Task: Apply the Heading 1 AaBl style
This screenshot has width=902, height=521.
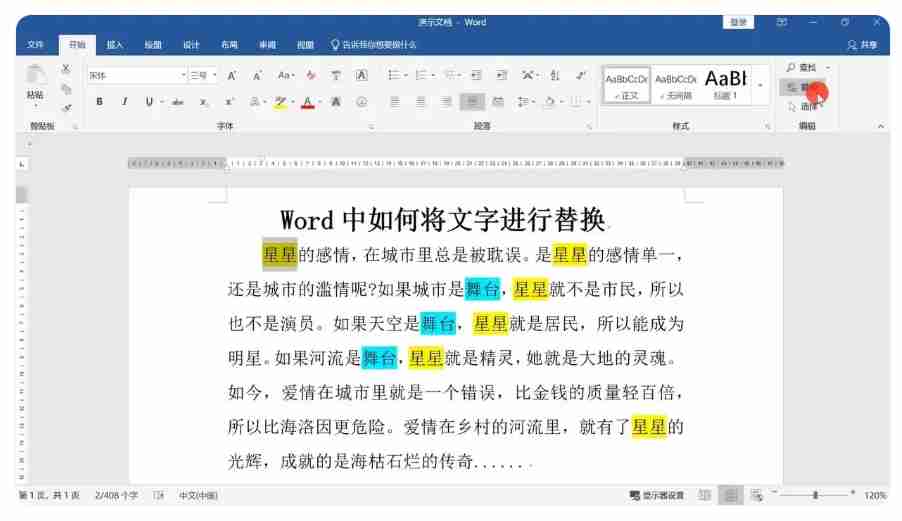Action: tap(725, 85)
